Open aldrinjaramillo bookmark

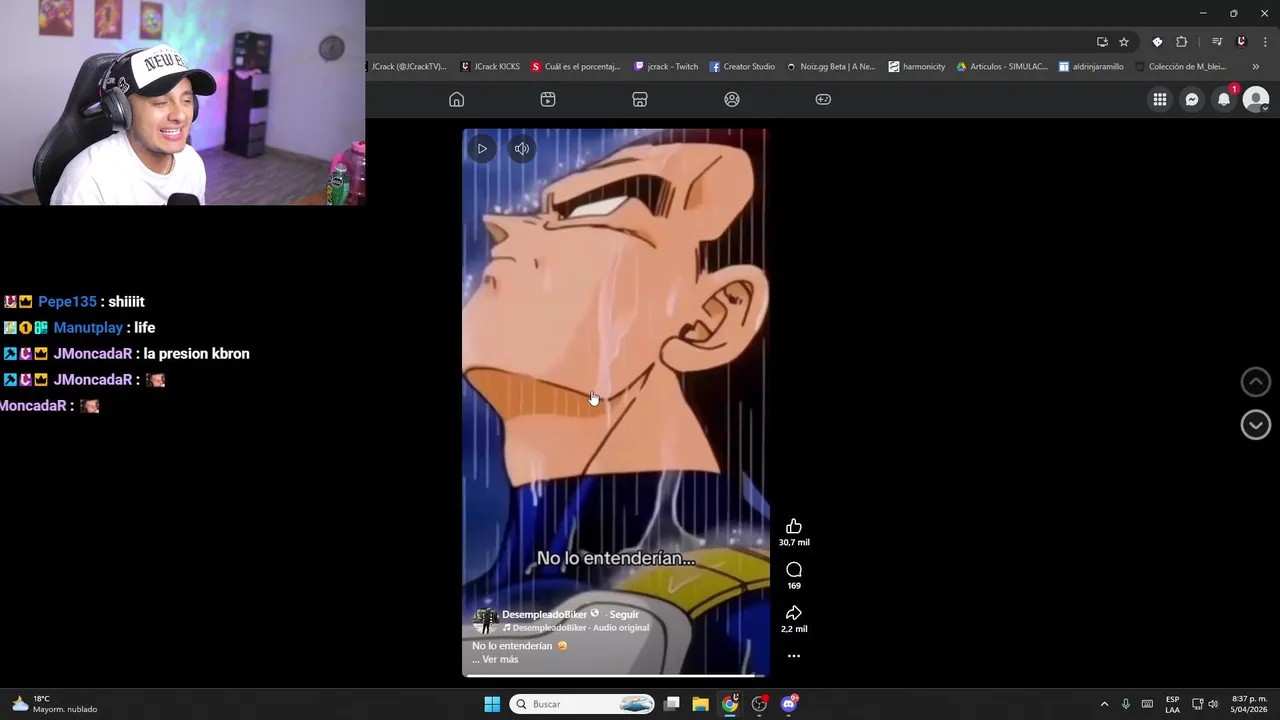tap(1091, 67)
